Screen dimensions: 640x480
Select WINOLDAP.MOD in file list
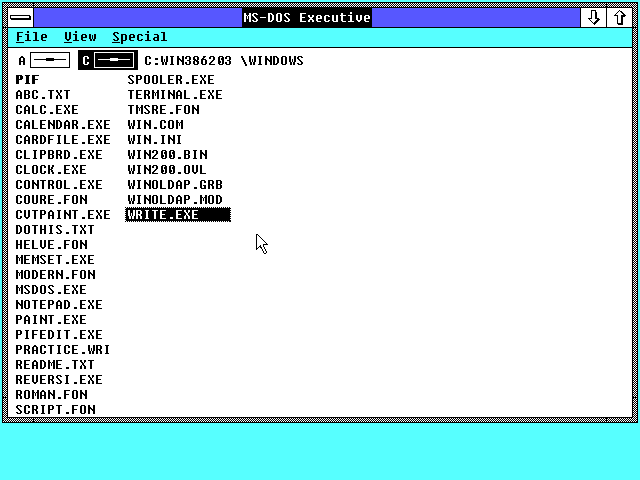(175, 200)
